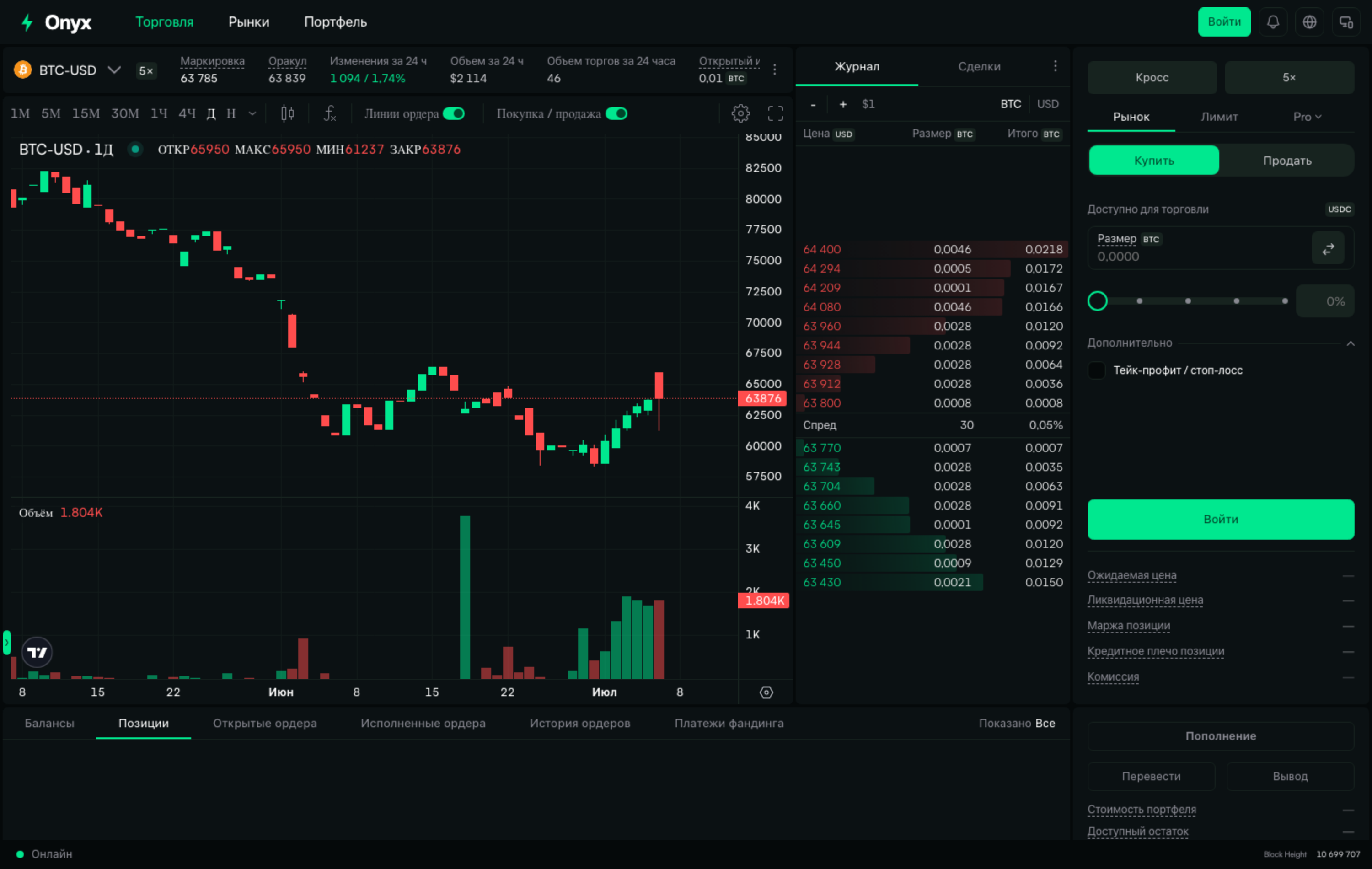The height and width of the screenshot is (869, 1372).
Task: Select the 4Ч timeframe
Action: click(x=187, y=113)
